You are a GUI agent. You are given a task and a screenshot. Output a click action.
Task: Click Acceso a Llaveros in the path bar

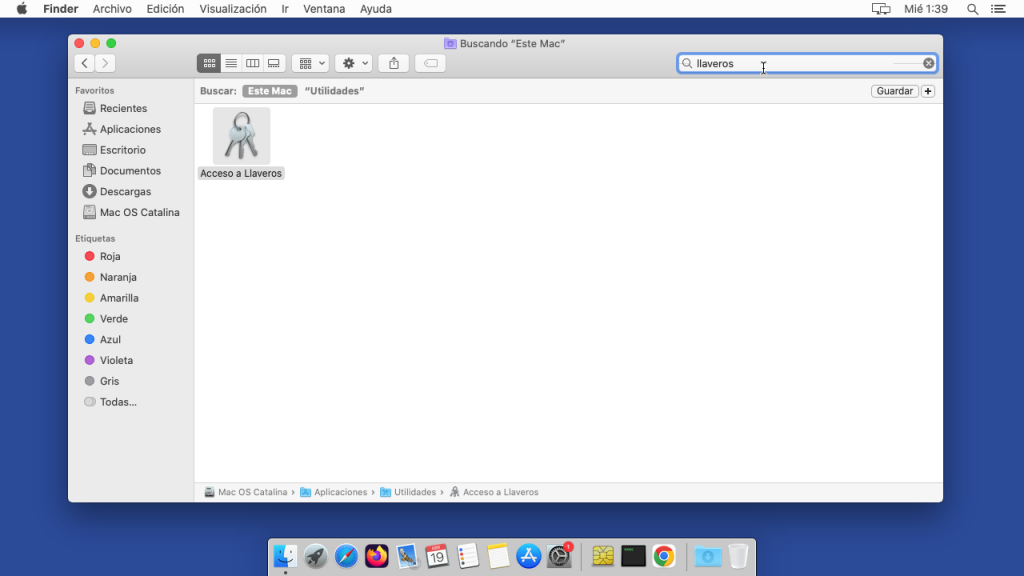click(494, 492)
